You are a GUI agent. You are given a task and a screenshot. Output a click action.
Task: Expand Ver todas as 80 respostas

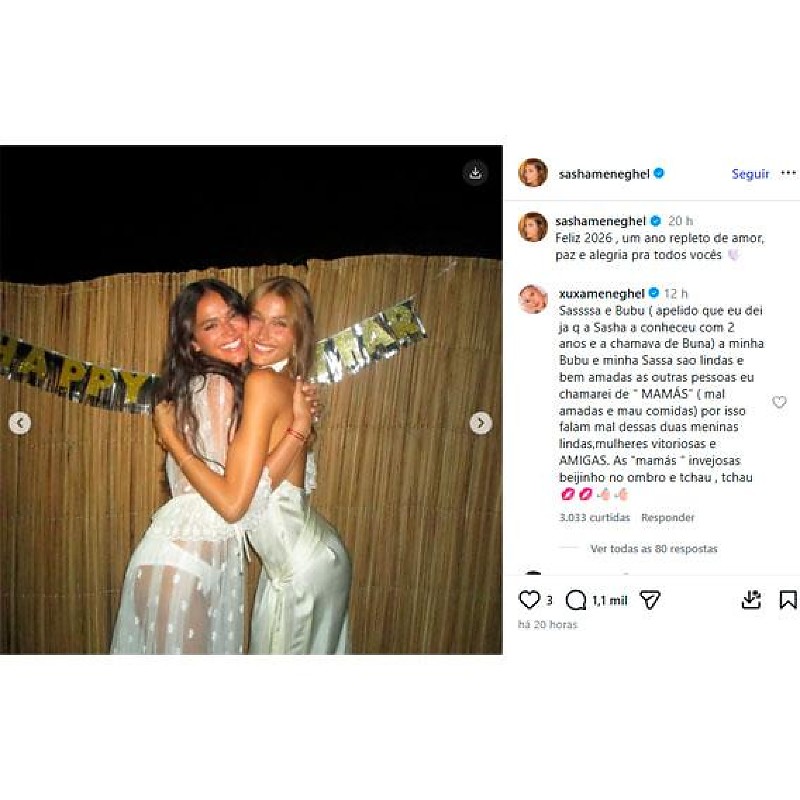point(653,548)
